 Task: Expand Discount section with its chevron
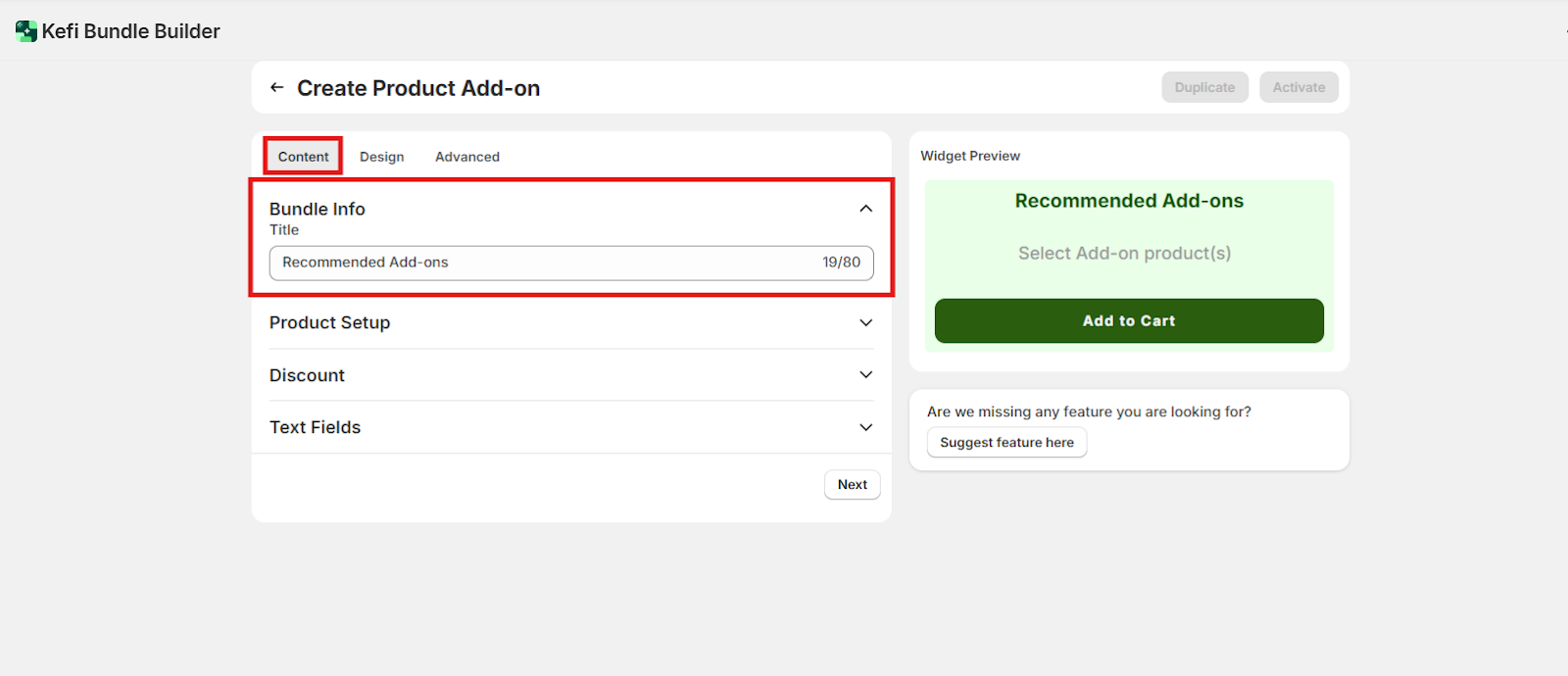pyautogui.click(x=865, y=375)
